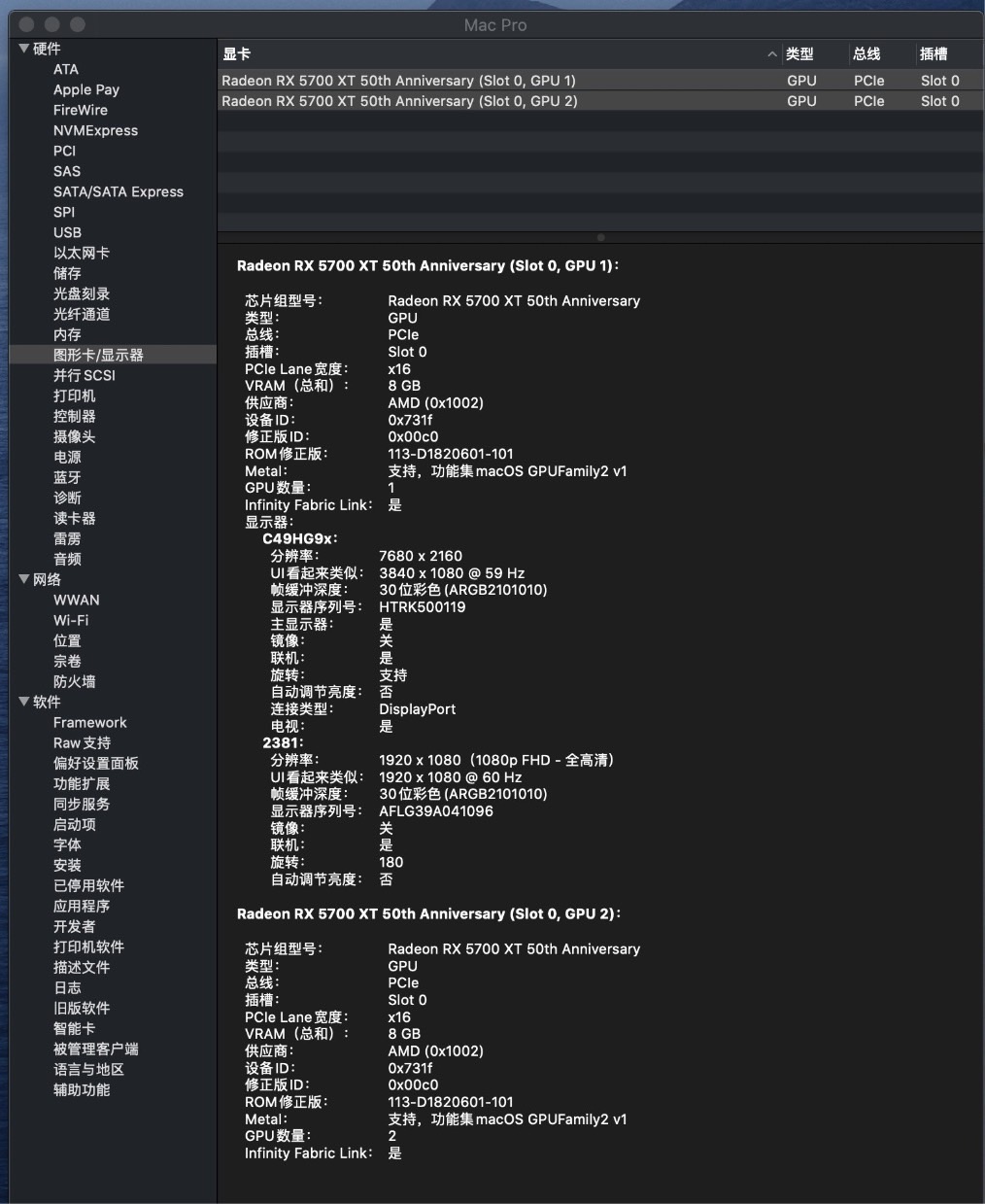Open 同步服务 sidebar entry

82,804
